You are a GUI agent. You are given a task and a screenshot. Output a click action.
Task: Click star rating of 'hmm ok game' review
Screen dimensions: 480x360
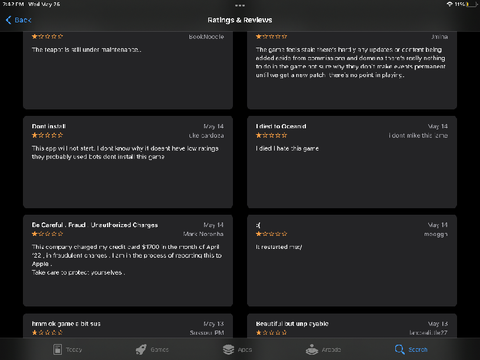(x=47, y=333)
